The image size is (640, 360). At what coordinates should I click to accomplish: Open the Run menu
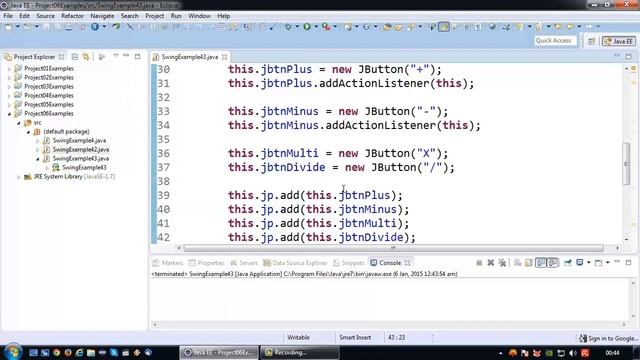pos(176,16)
